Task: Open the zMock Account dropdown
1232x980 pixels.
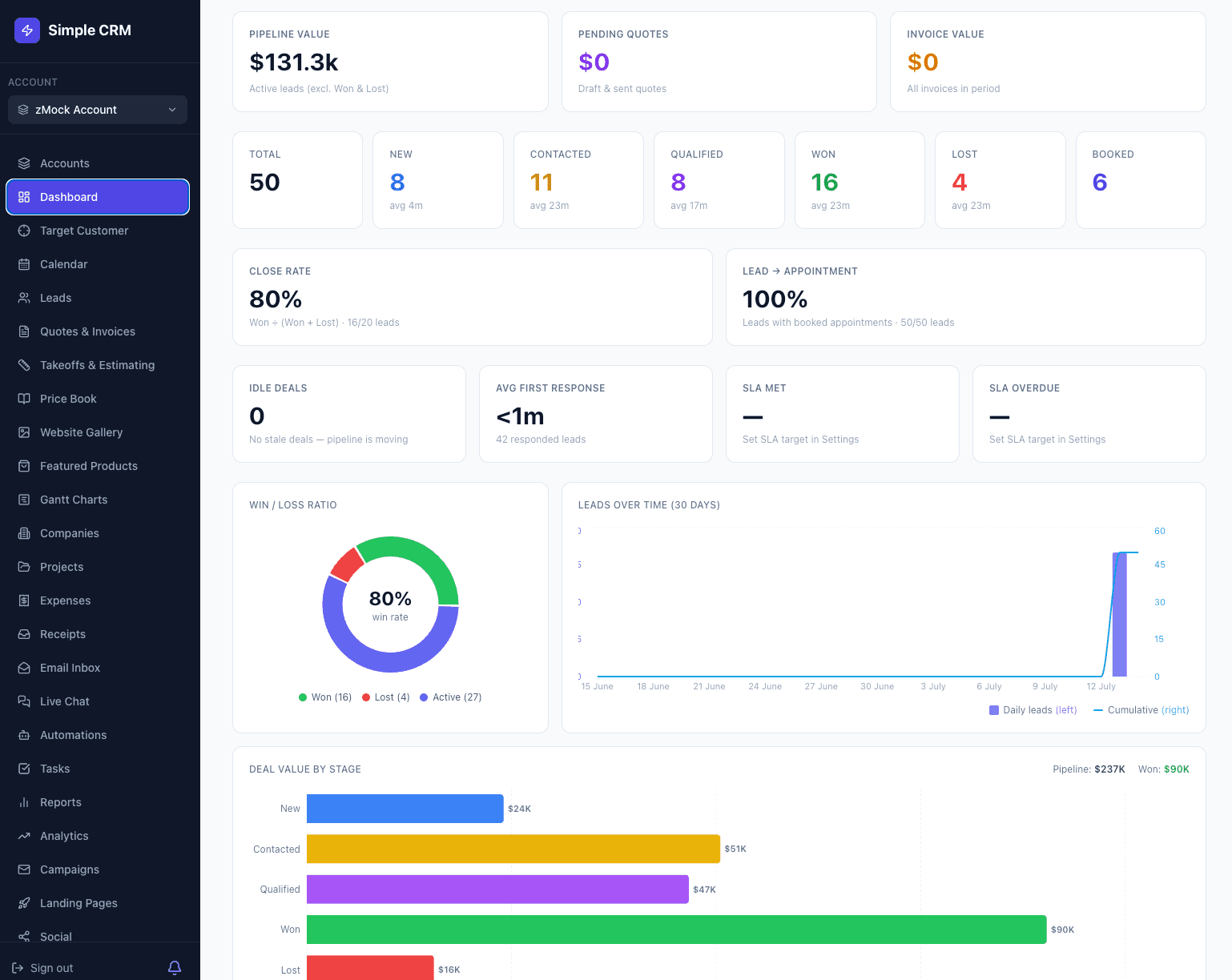Action: point(98,110)
